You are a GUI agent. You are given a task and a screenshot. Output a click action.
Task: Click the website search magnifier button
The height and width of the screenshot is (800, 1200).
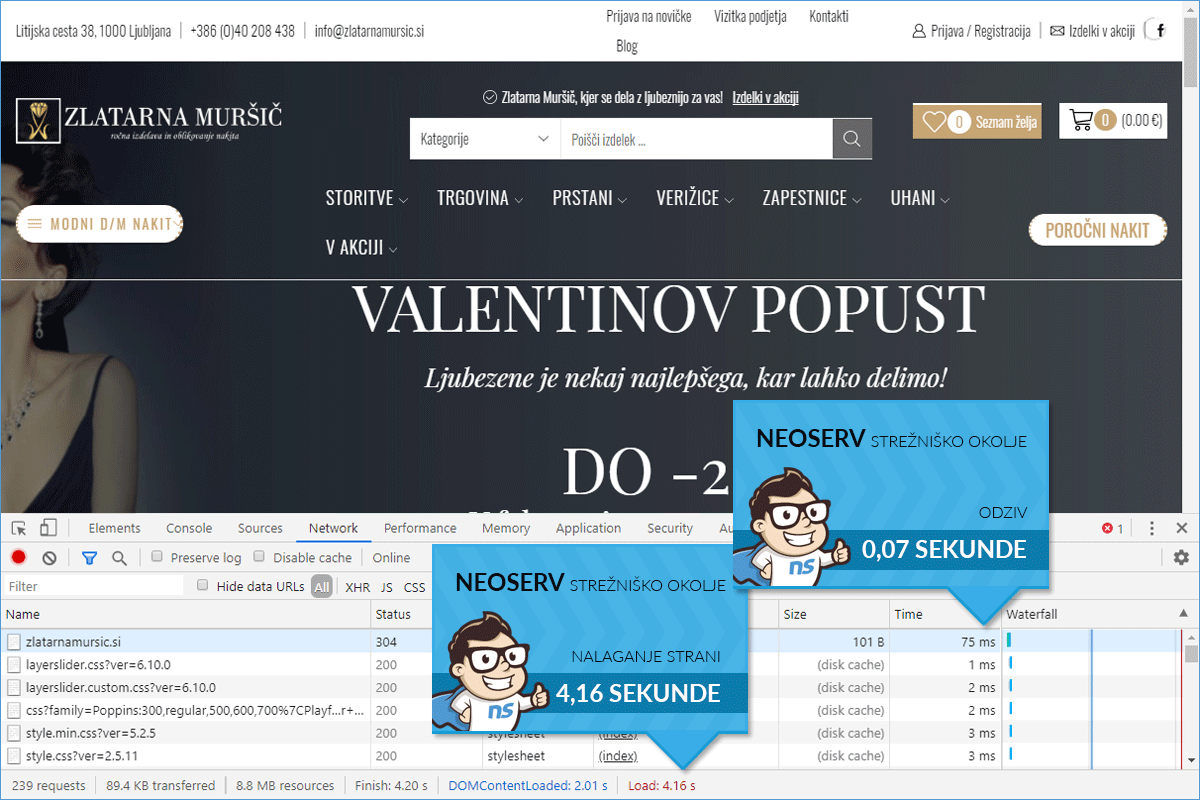point(852,139)
